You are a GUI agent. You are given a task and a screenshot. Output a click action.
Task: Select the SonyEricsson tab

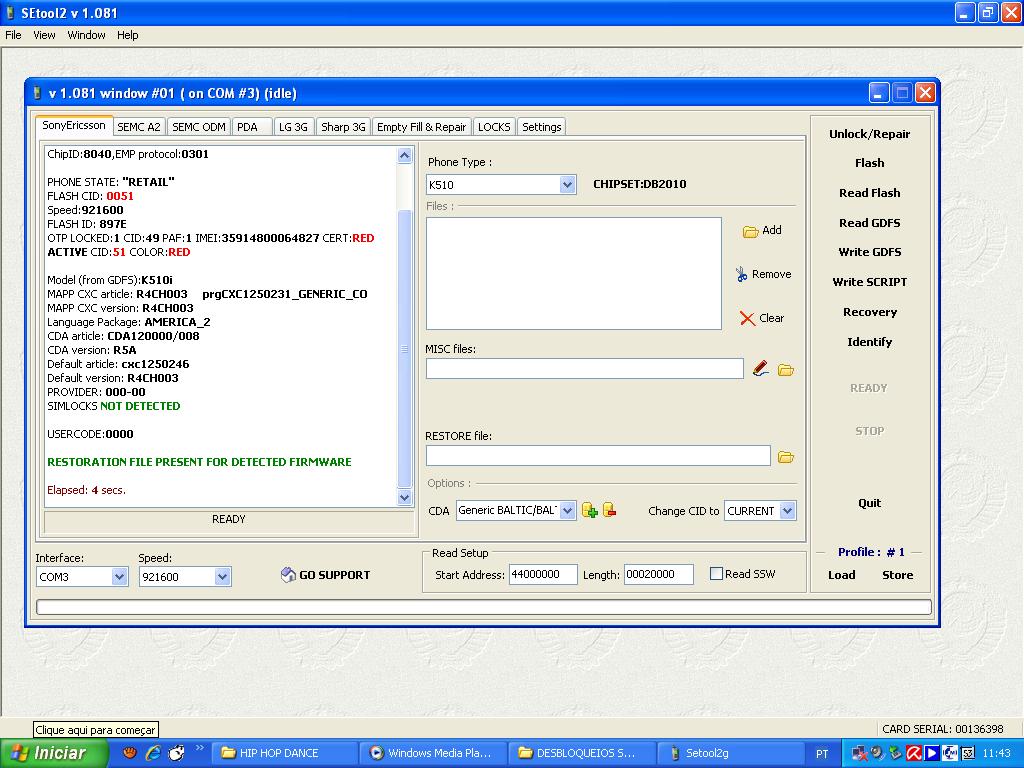coord(74,125)
